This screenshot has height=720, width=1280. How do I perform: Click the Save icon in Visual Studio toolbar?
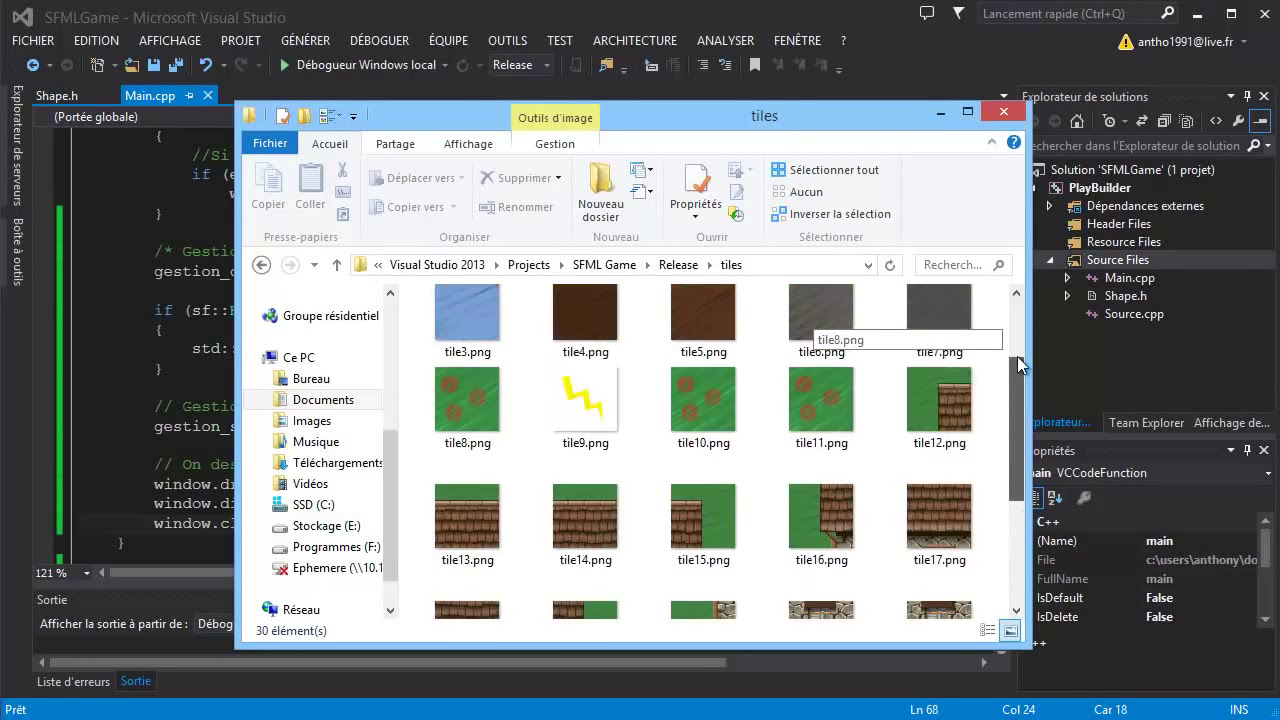tap(154, 65)
